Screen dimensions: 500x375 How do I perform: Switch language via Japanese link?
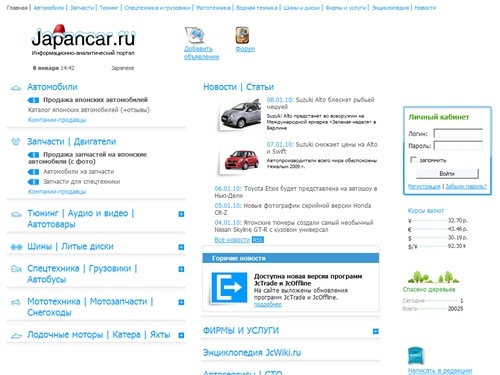(x=123, y=68)
